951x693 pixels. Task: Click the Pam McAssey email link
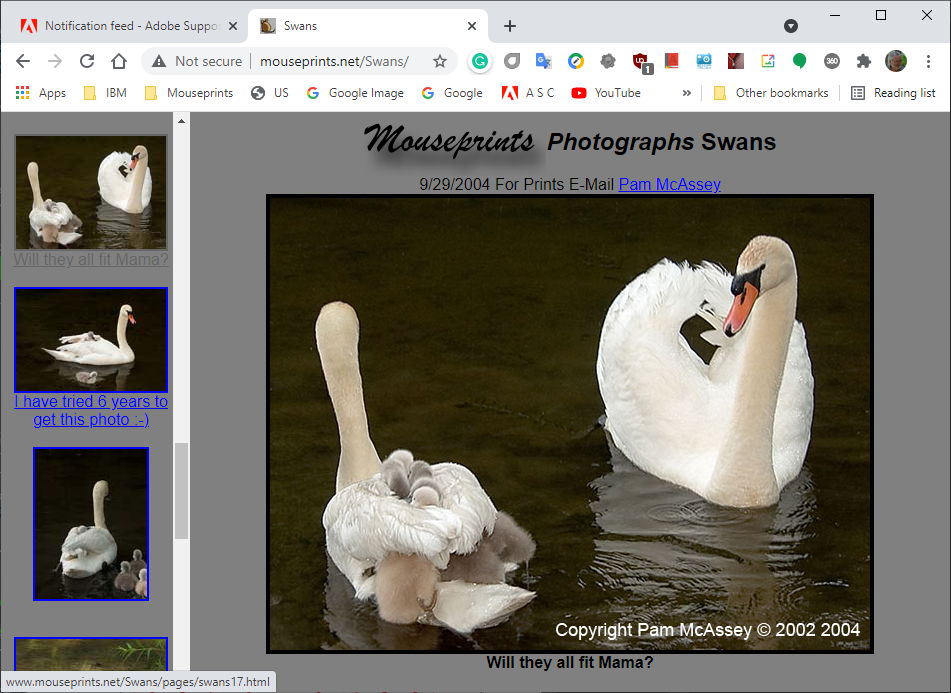coord(670,184)
